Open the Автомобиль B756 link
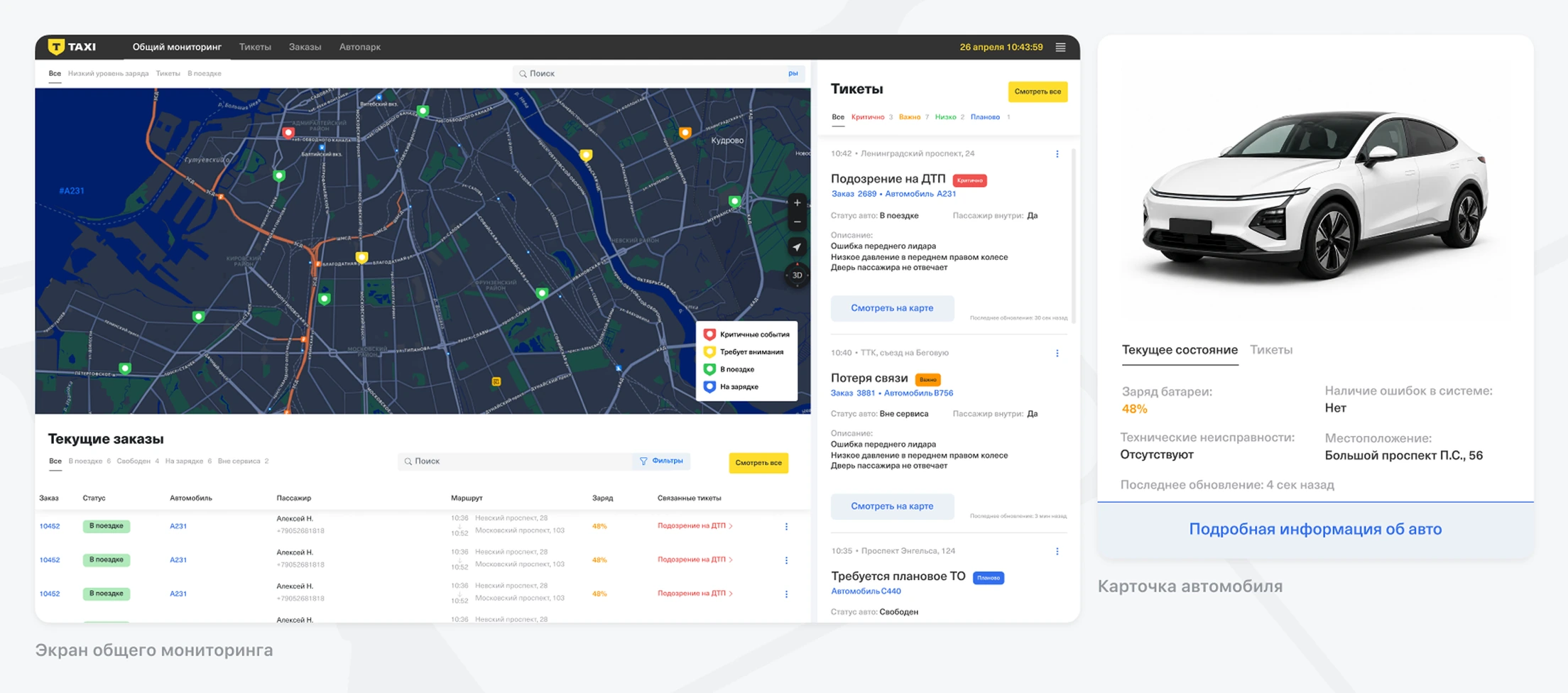This screenshot has width=1568, height=693. tap(918, 393)
